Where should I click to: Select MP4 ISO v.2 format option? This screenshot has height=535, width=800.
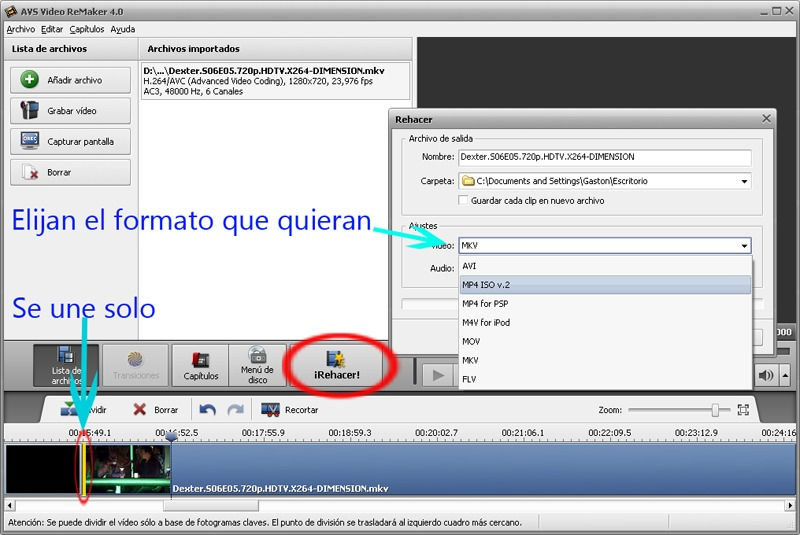[605, 285]
